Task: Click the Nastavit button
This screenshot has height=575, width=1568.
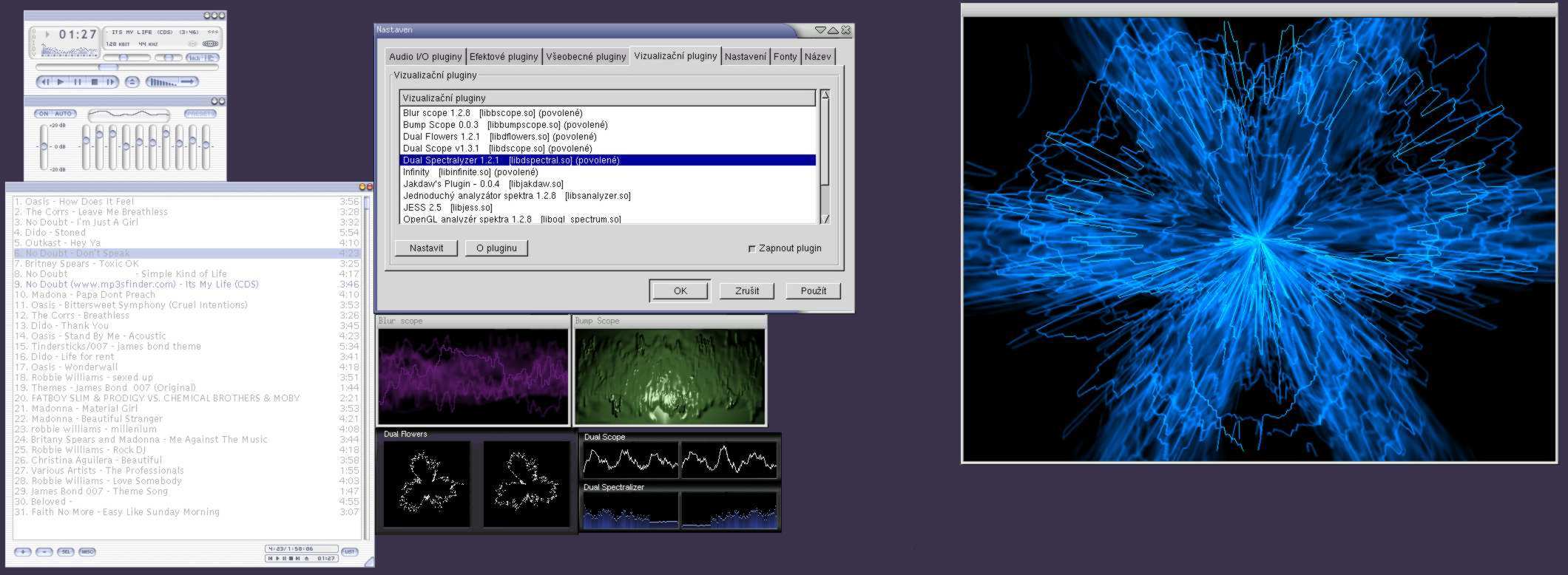Action: (x=426, y=248)
